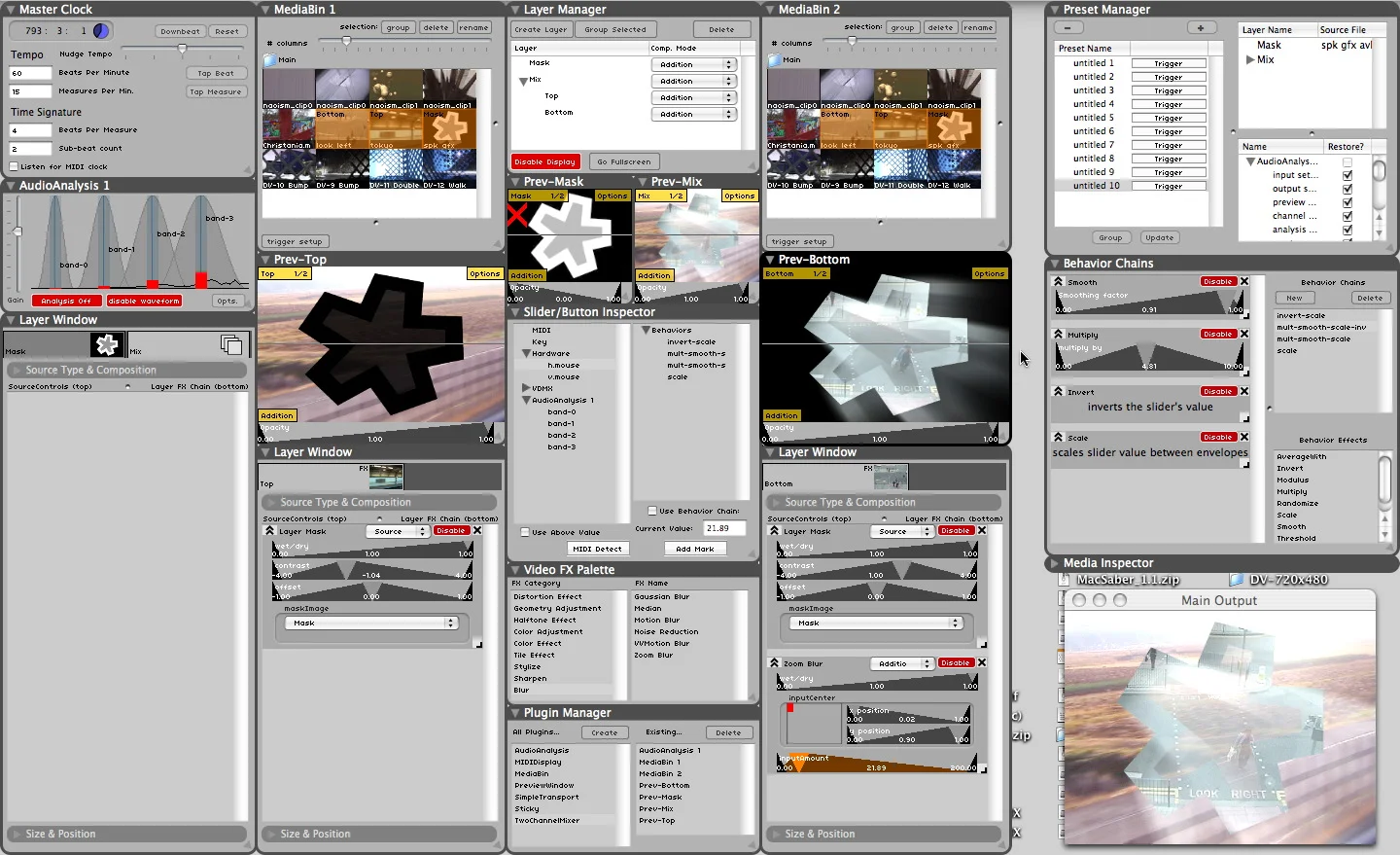Open Options on the Prev-Mix preview
This screenshot has width=1400, height=855.
pyautogui.click(x=740, y=196)
